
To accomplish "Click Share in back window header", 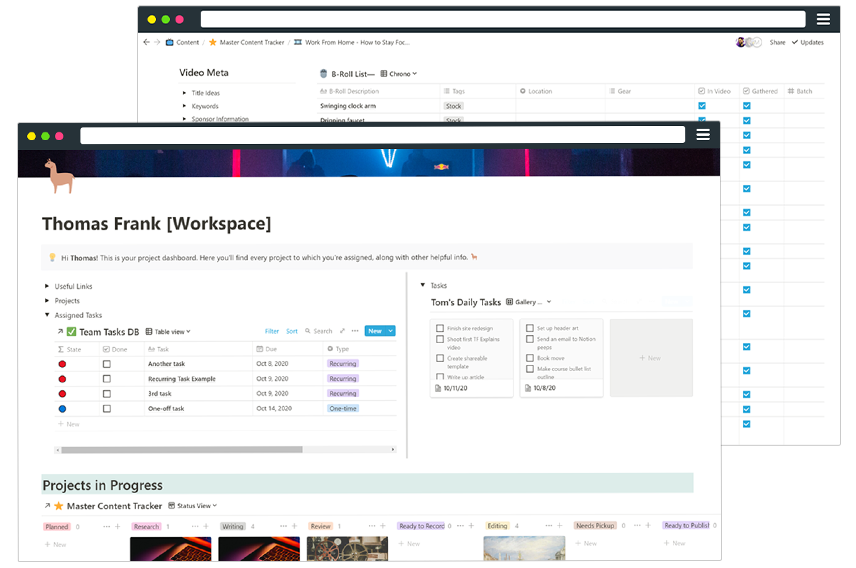I will pos(777,42).
